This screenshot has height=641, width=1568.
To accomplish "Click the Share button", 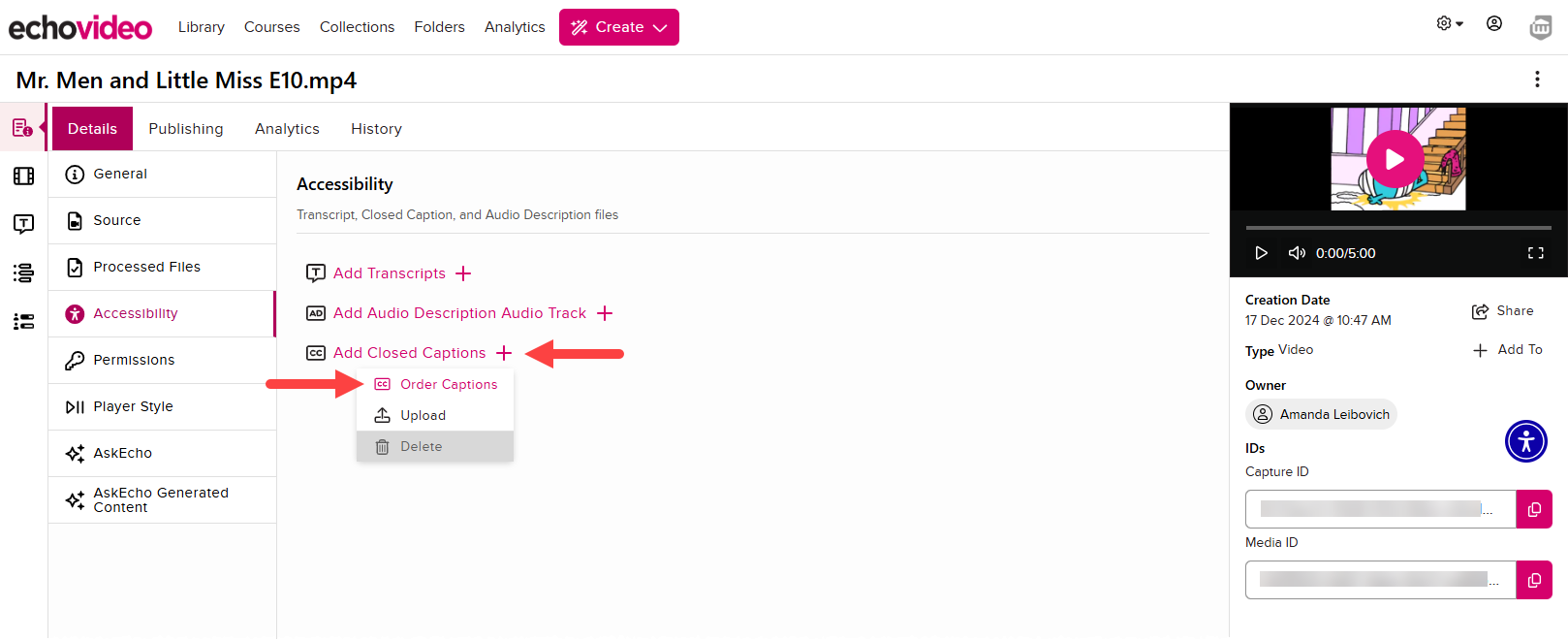I will pos(1502,311).
